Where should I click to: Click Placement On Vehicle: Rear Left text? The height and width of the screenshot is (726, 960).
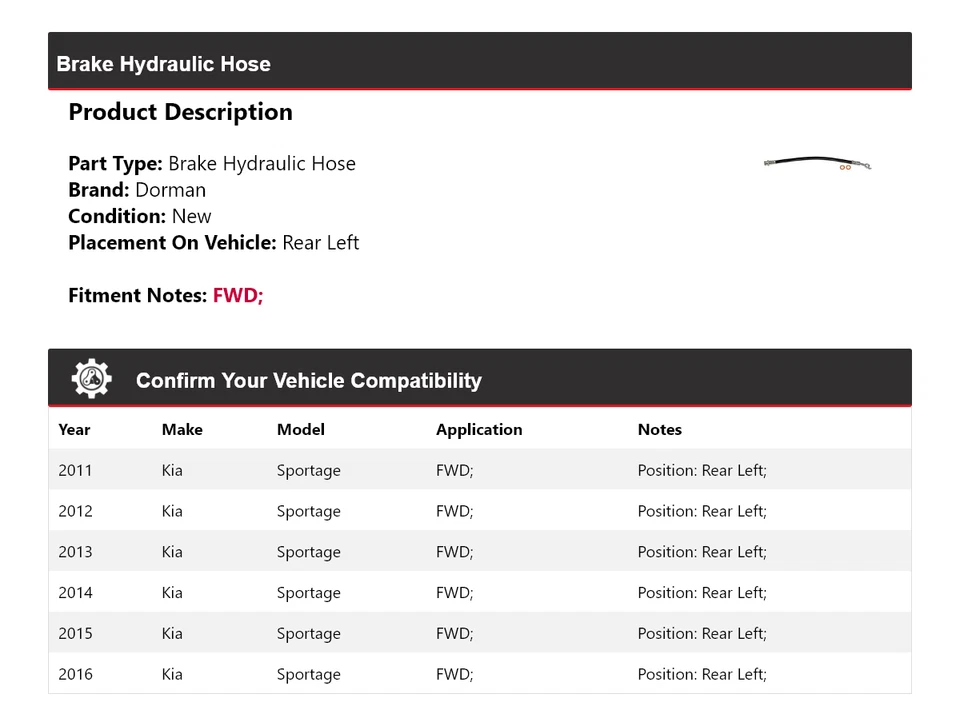click(x=213, y=242)
